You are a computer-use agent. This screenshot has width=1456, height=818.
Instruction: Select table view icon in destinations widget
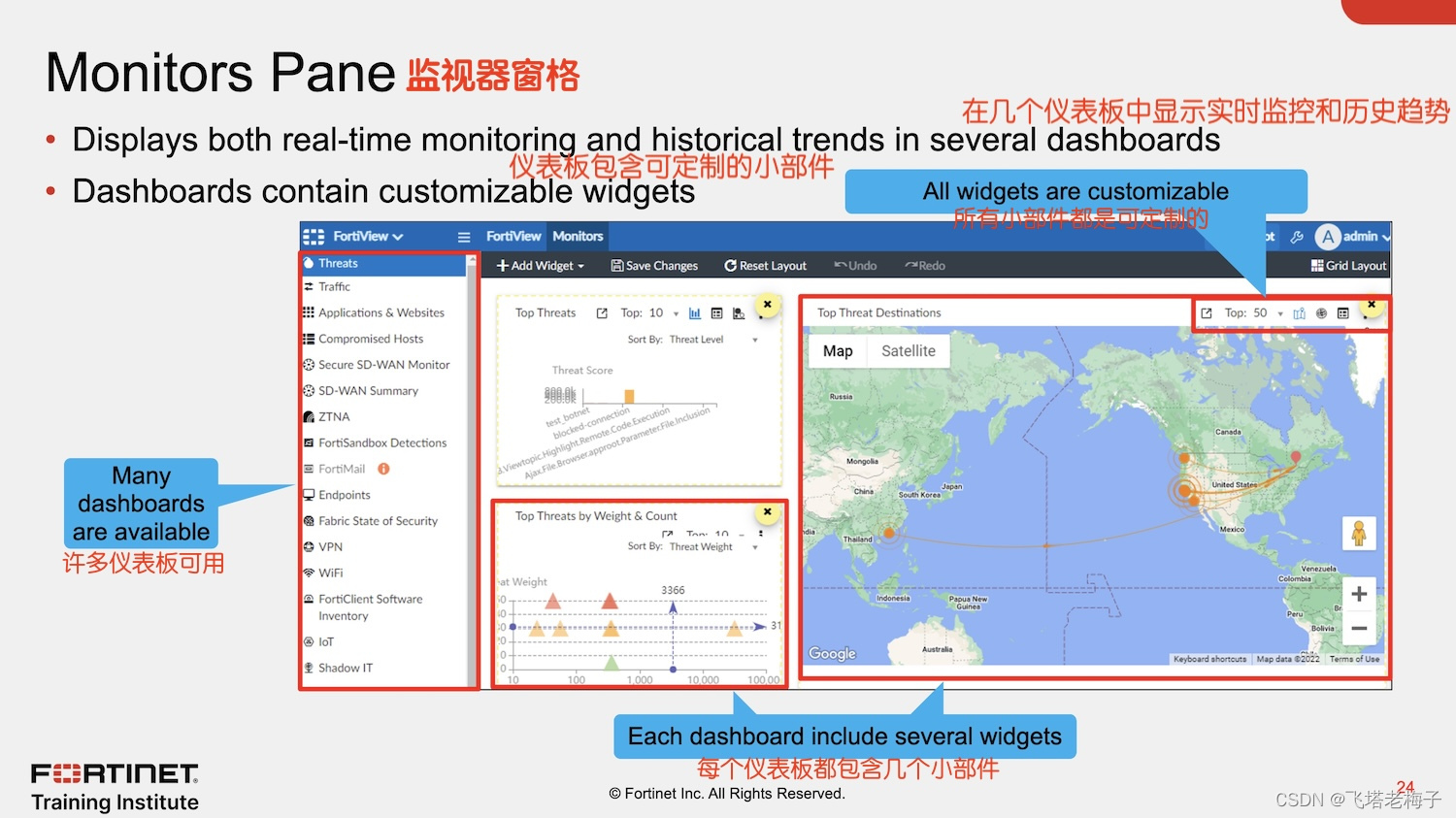pyautogui.click(x=1343, y=313)
